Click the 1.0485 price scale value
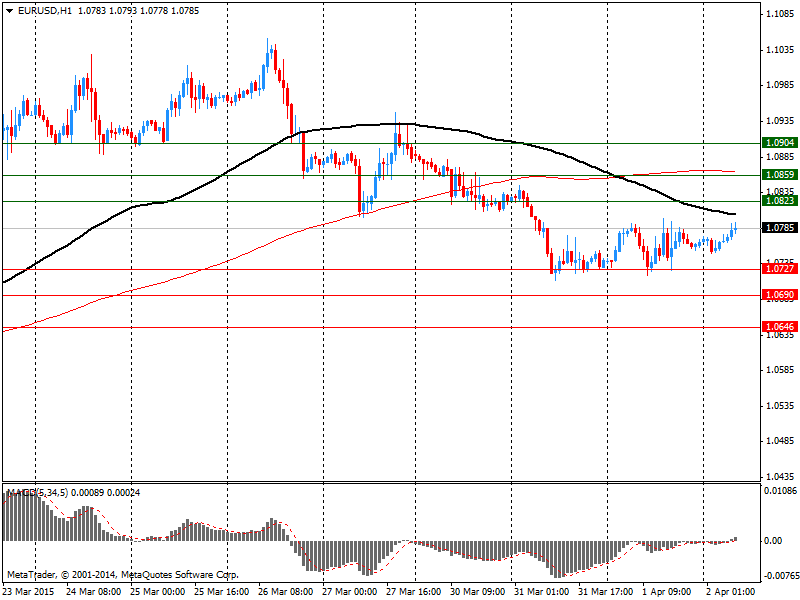 click(x=781, y=441)
